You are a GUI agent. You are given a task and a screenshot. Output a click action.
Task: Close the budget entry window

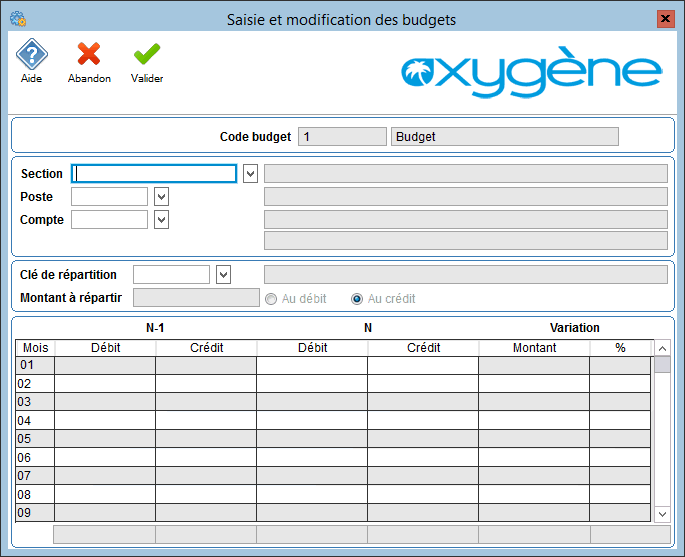(x=665, y=19)
